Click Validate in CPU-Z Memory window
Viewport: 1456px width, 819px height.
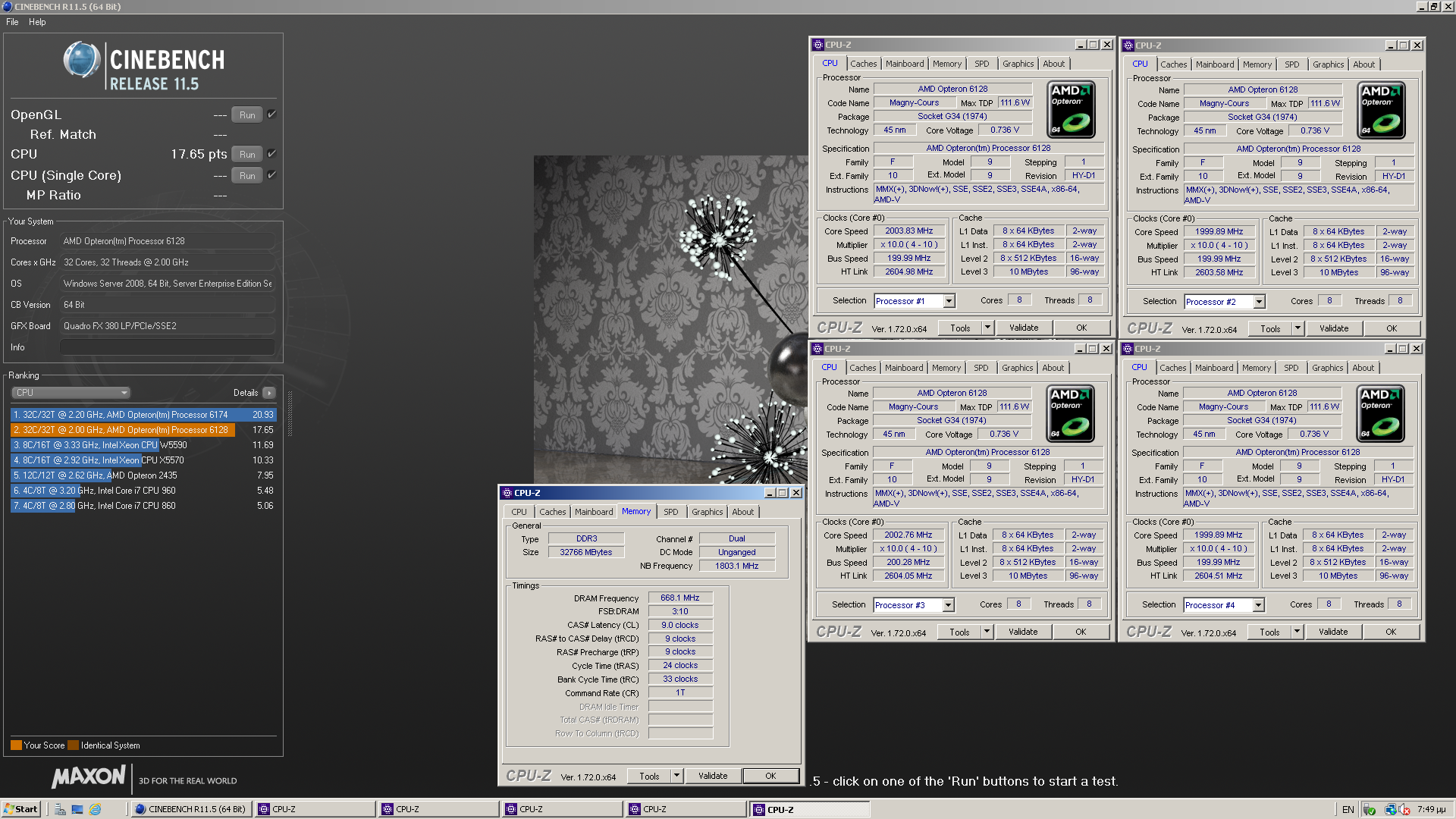pyautogui.click(x=713, y=776)
